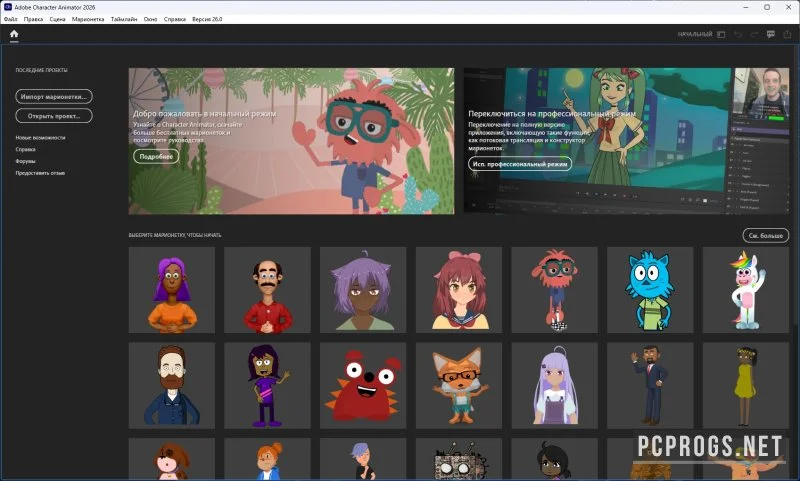The image size is (800, 481).
Task: Select the dark-haired girl puppet in bottom row
Action: coord(555,459)
